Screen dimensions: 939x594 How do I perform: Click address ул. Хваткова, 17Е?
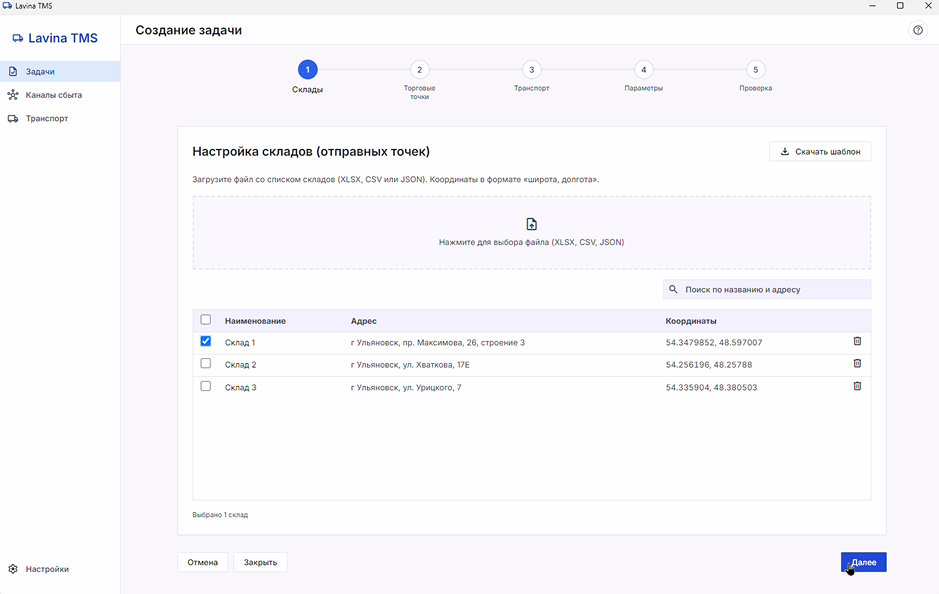point(410,365)
